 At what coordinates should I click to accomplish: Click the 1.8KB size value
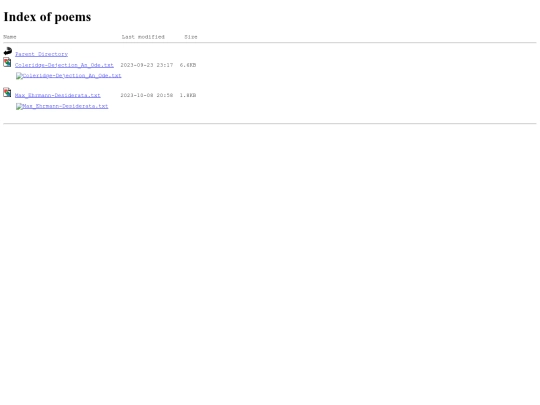[188, 95]
